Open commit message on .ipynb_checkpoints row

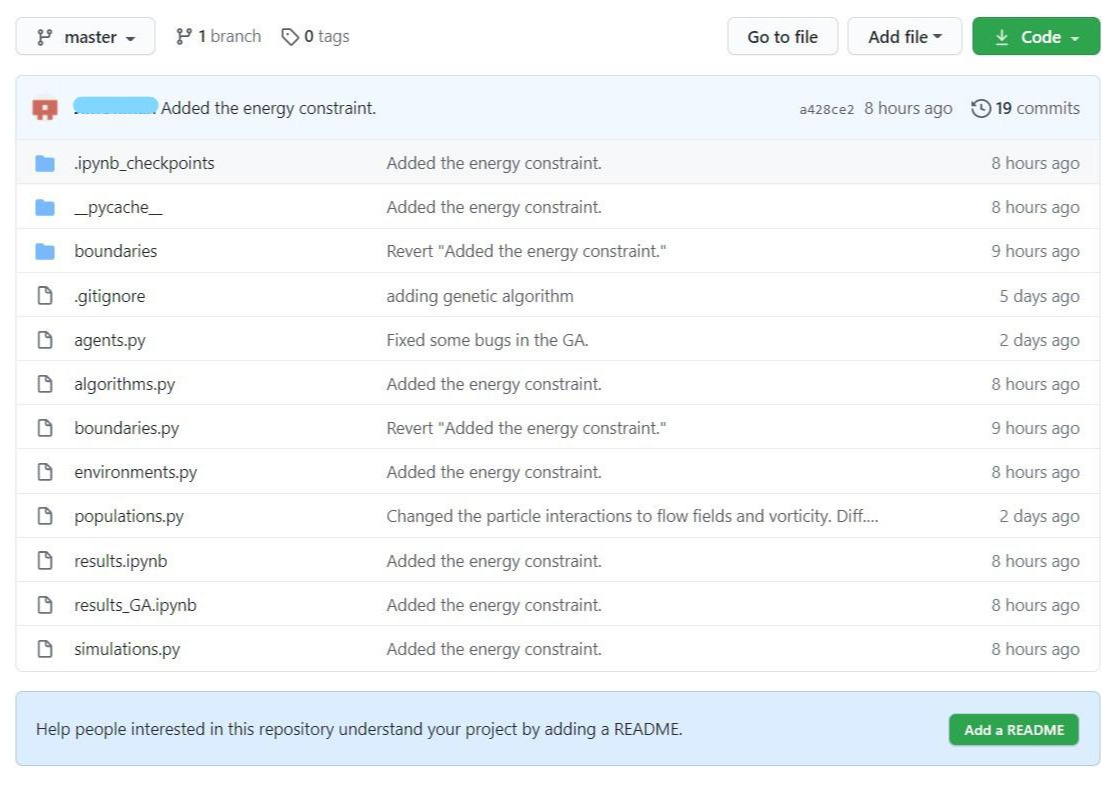(x=494, y=163)
